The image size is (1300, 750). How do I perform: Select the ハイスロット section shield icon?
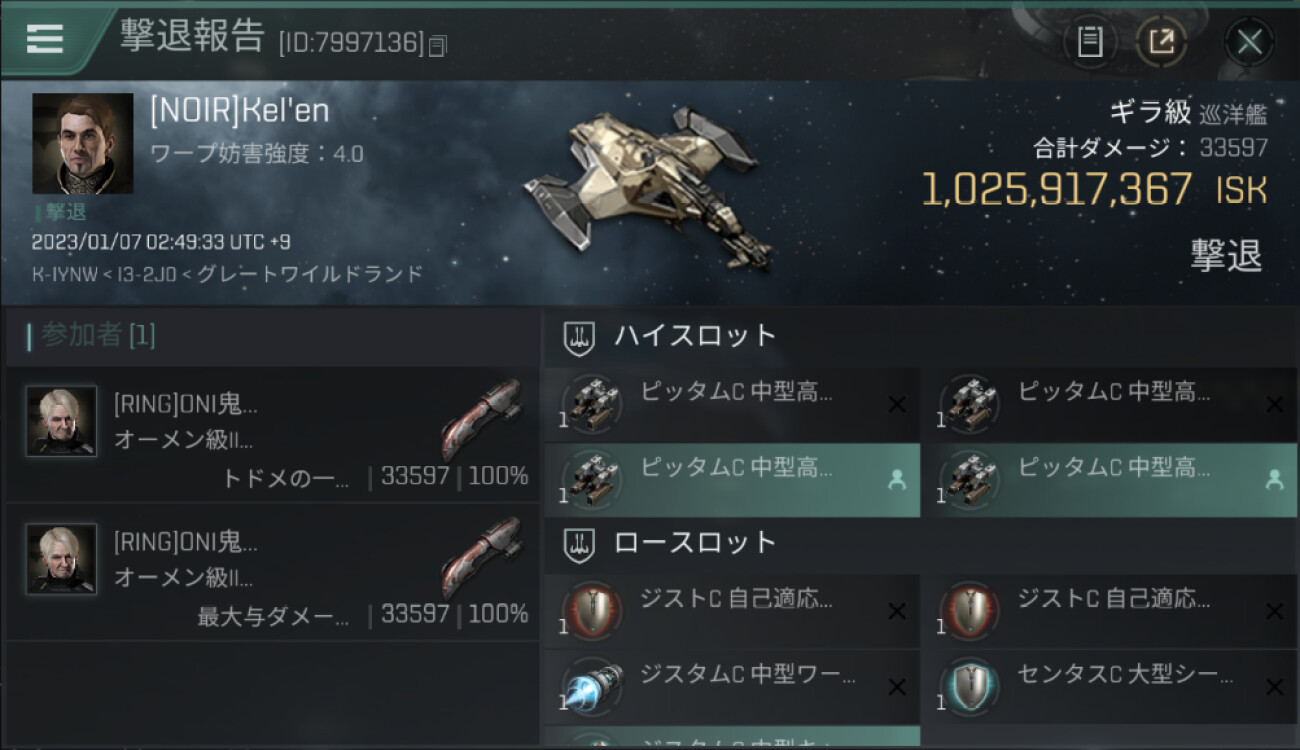(x=579, y=338)
